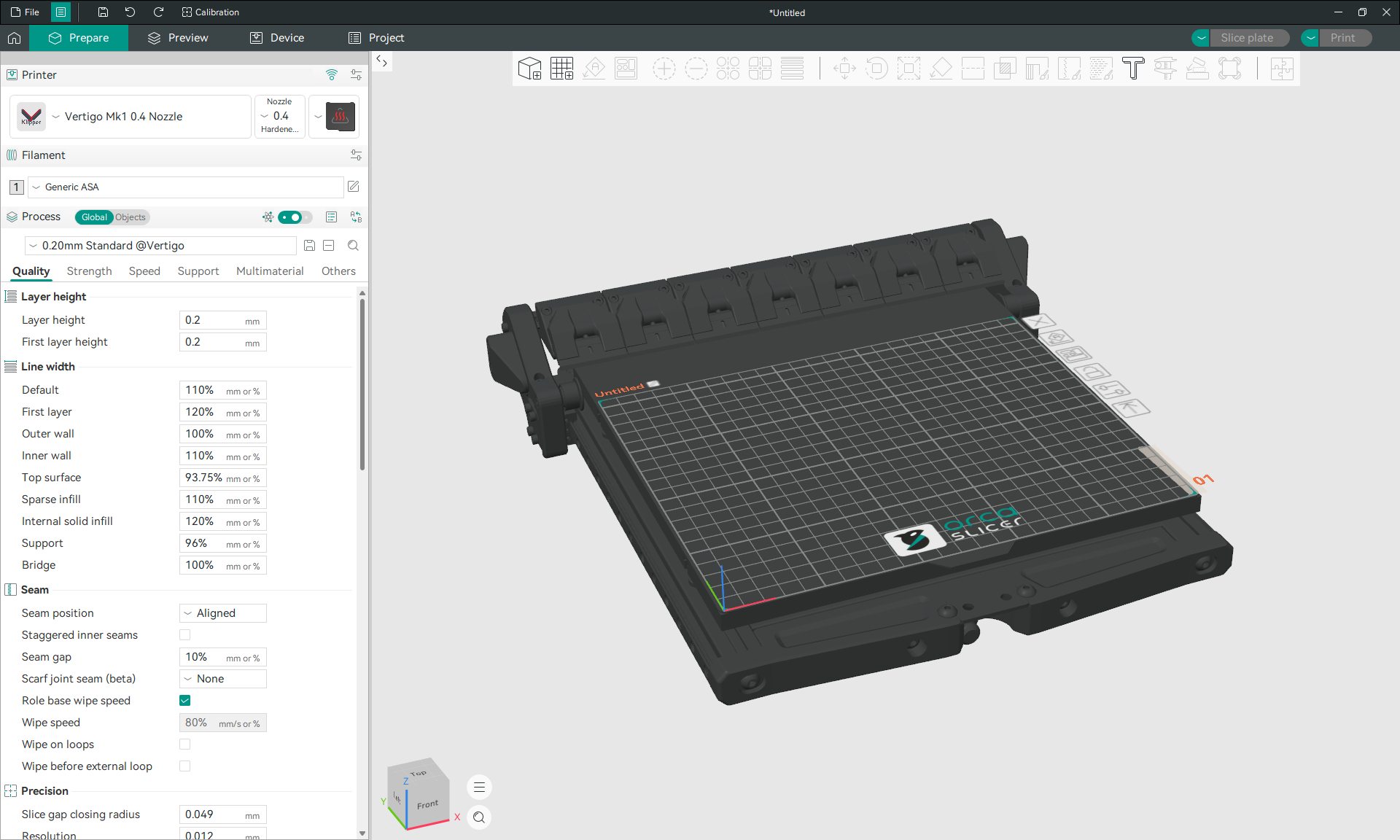The image size is (1400, 840).
Task: Click the Slice plate button
Action: pyautogui.click(x=1247, y=38)
